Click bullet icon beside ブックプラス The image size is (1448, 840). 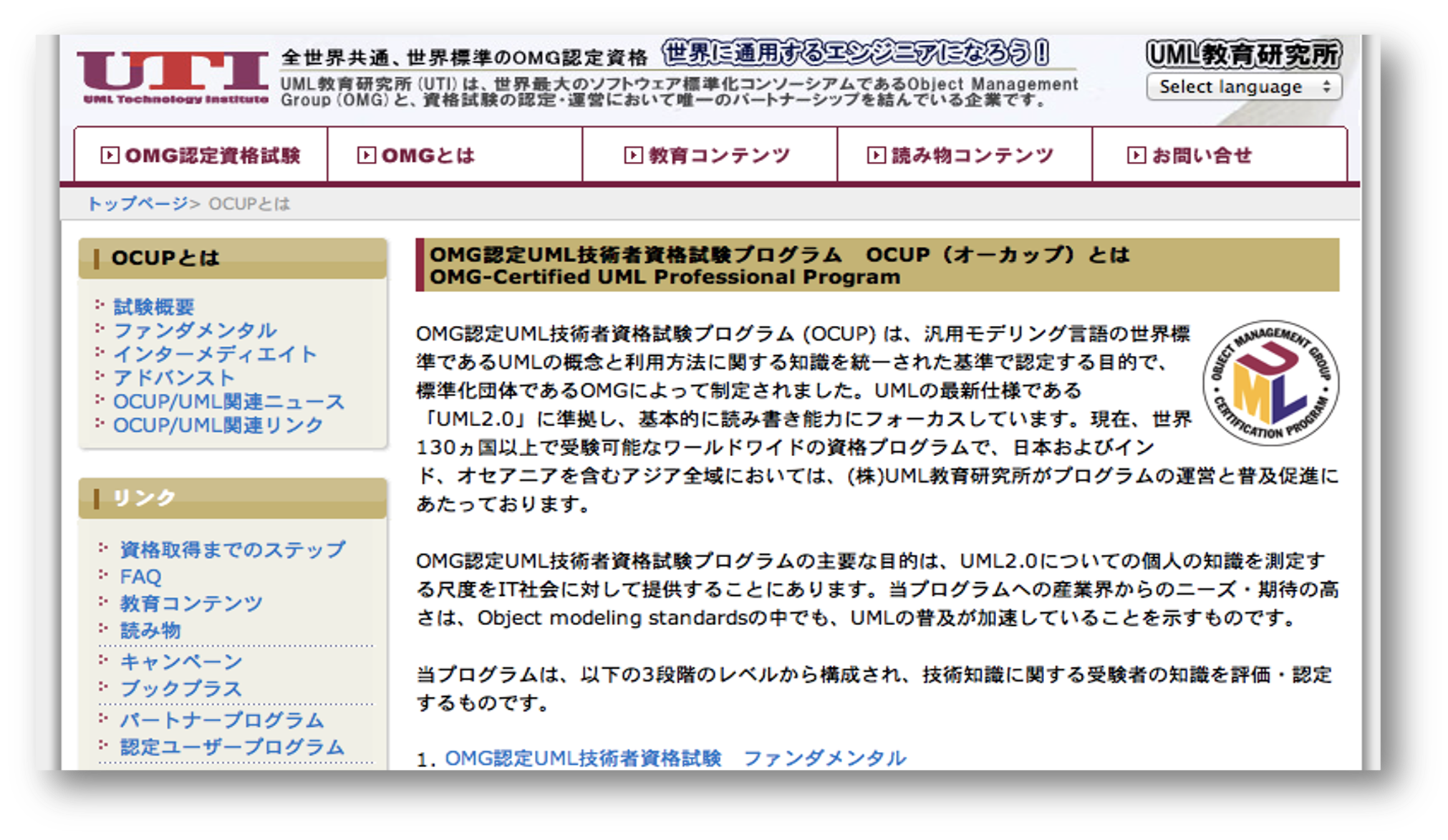[x=103, y=687]
